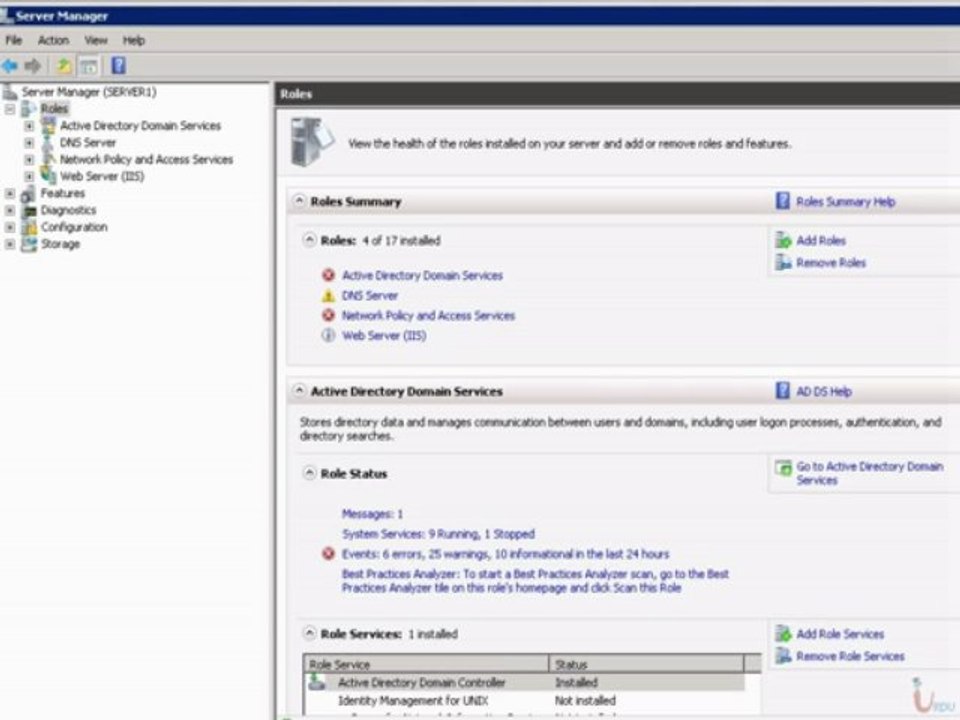Image resolution: width=960 pixels, height=720 pixels.
Task: Open the File menu
Action: click(13, 40)
